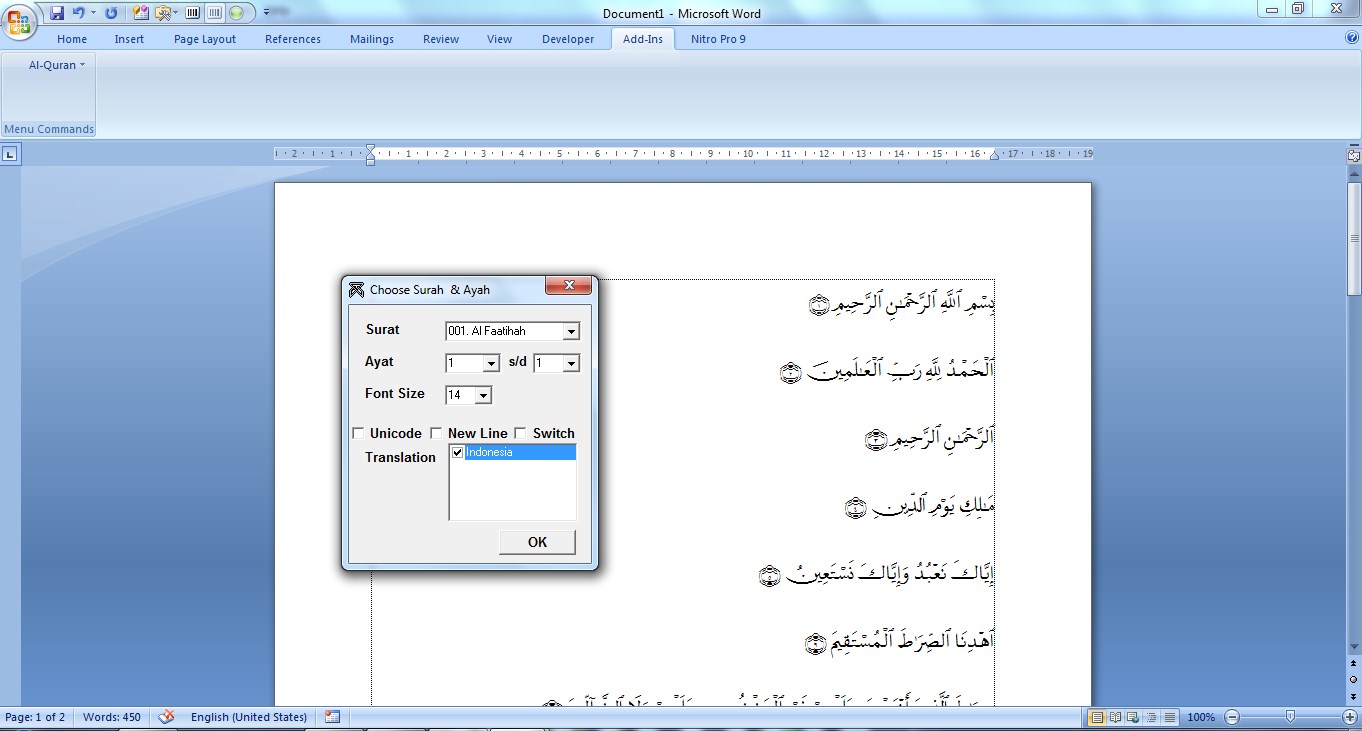The width and height of the screenshot is (1362, 731).
Task: Click the 100% zoom level button
Action: [x=1201, y=717]
